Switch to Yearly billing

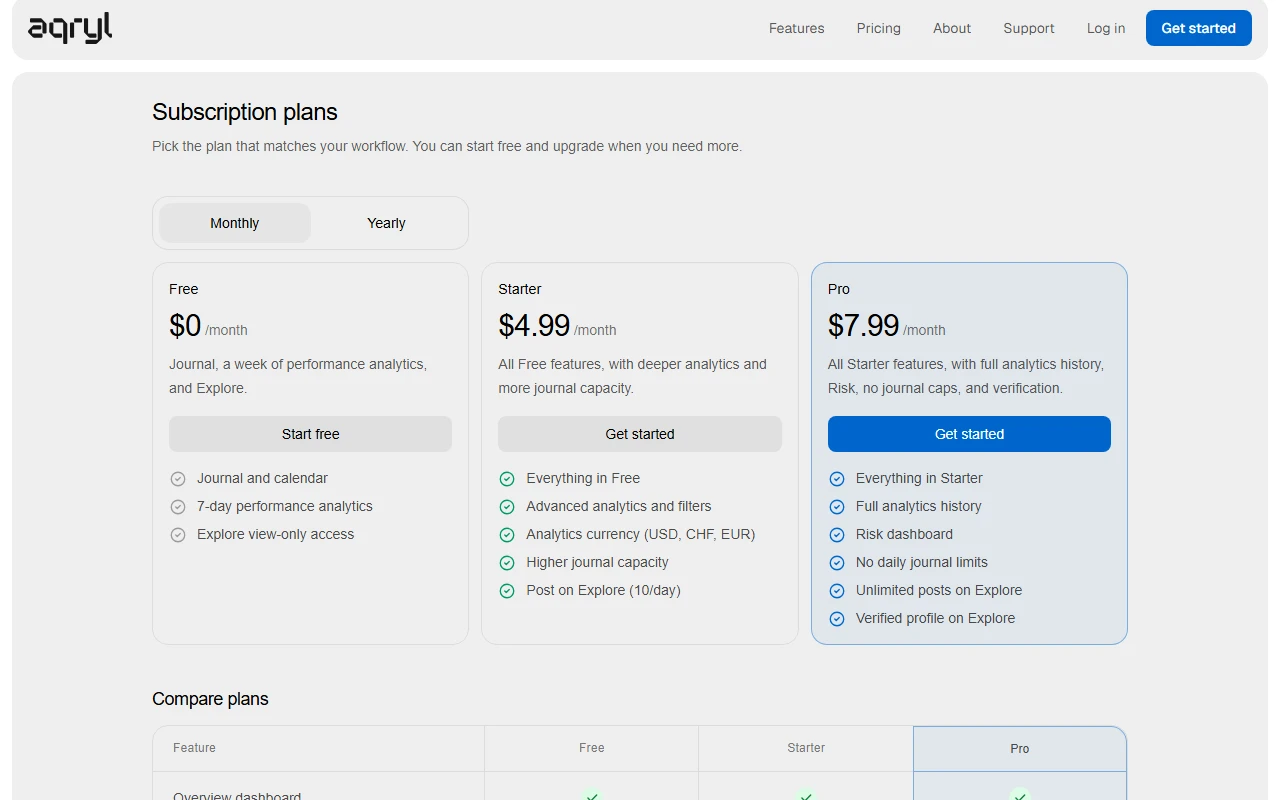386,223
